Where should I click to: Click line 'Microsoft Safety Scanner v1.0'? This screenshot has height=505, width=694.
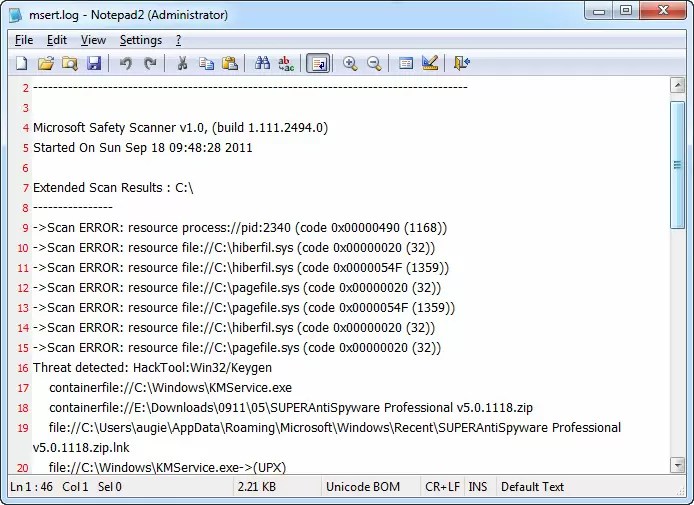181,128
